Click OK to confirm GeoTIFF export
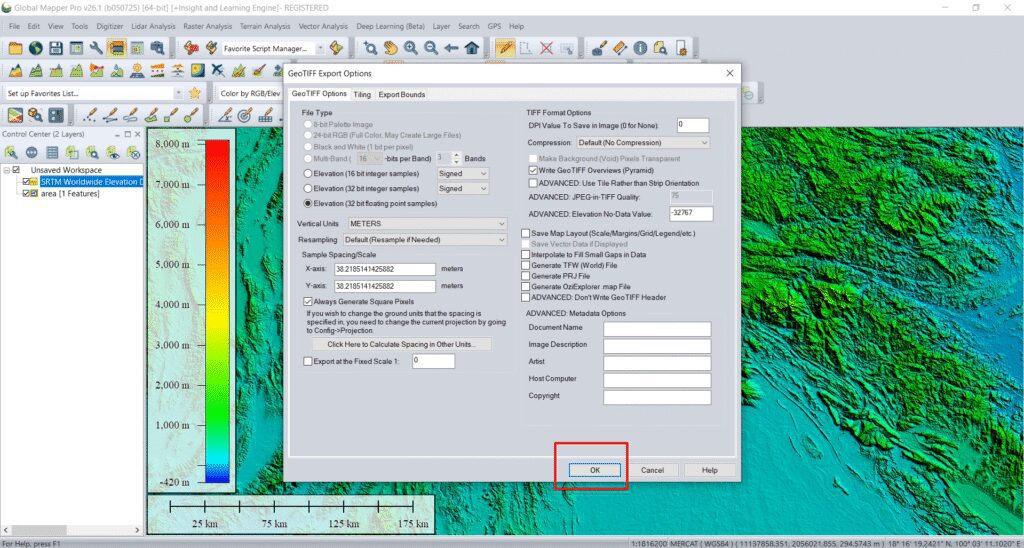Viewport: 1024px width, 548px height. tap(594, 470)
